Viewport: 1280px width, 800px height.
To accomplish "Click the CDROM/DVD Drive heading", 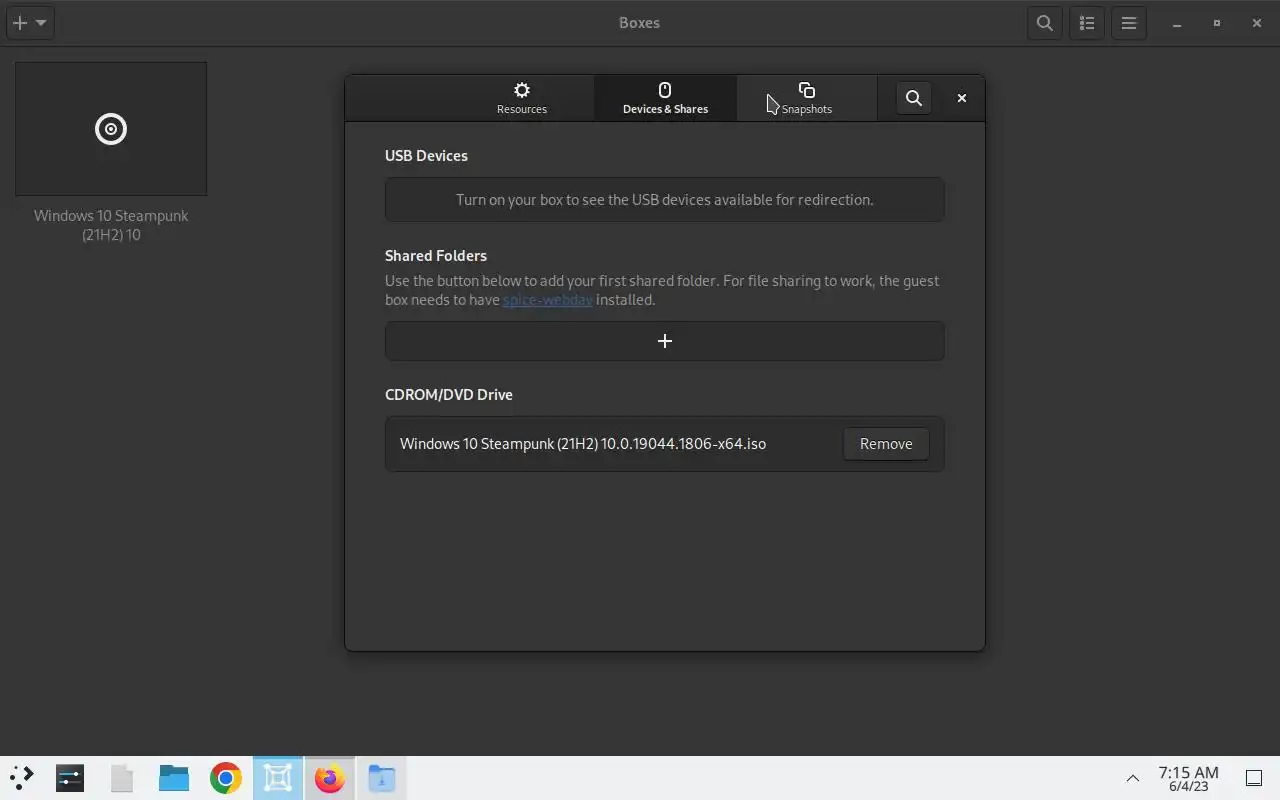I will tap(449, 394).
